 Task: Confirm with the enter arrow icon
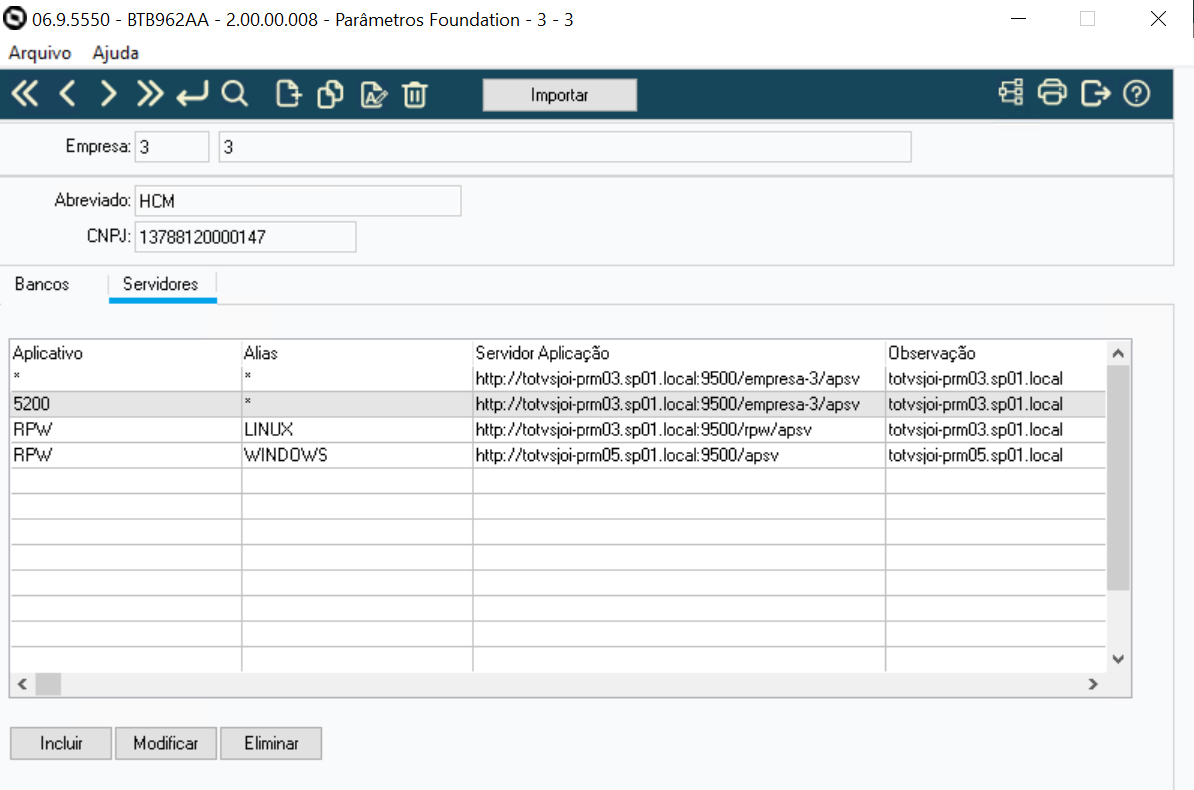pyautogui.click(x=192, y=93)
